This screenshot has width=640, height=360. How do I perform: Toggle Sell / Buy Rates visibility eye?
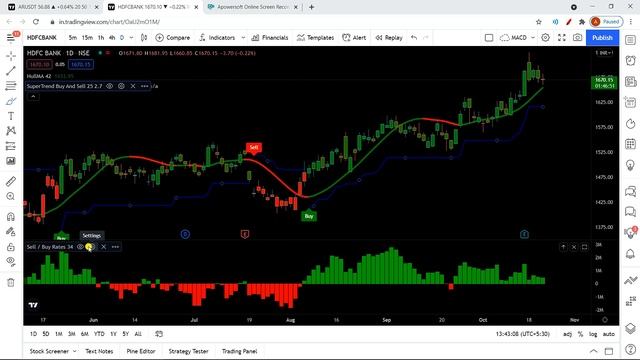point(80,247)
